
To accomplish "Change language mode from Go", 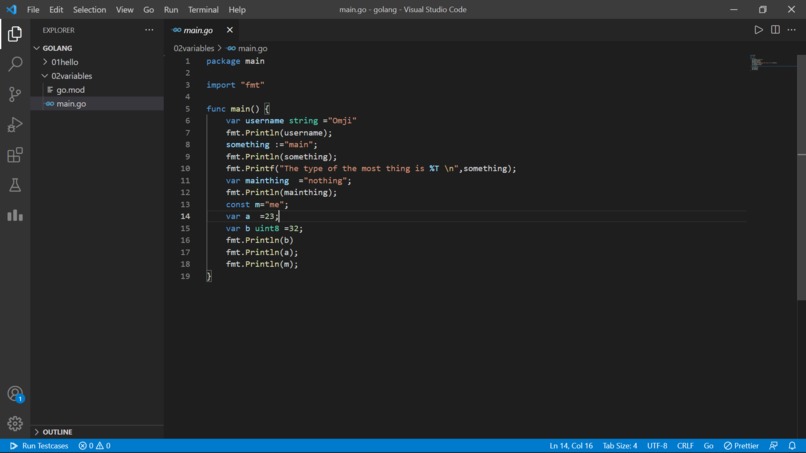I will tap(708, 446).
